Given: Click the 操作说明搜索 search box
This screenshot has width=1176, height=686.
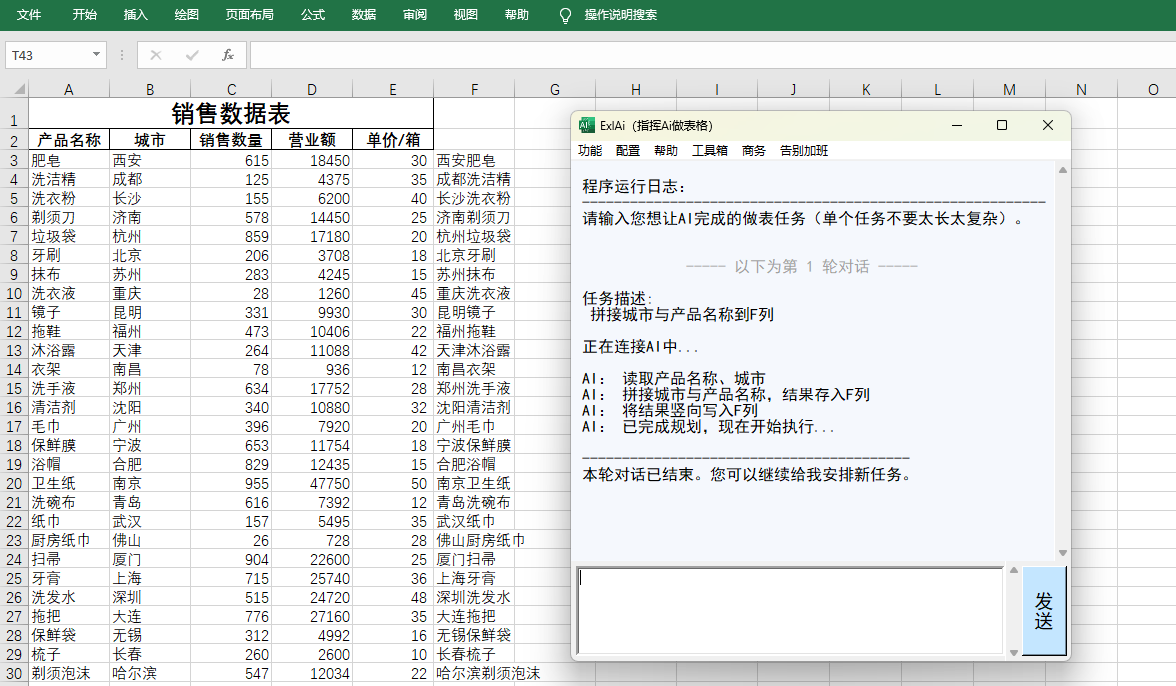Looking at the screenshot, I should click(621, 15).
